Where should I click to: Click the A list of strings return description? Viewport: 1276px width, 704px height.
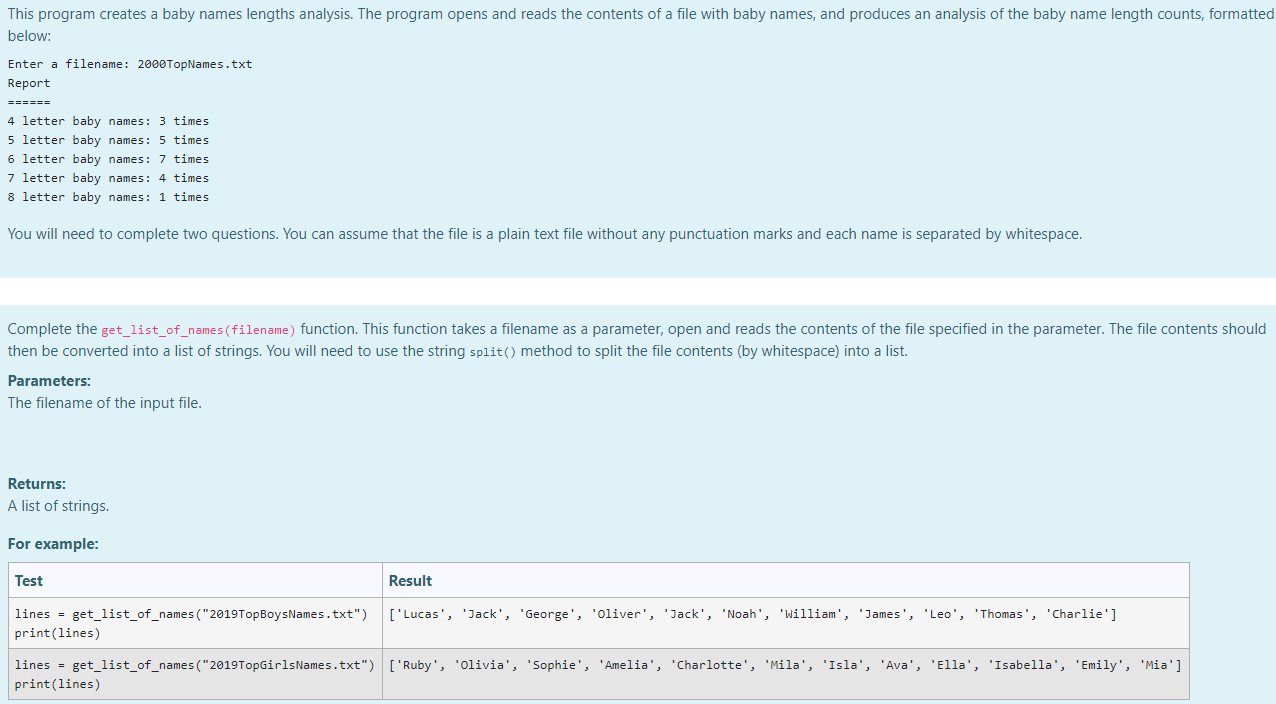[x=55, y=505]
